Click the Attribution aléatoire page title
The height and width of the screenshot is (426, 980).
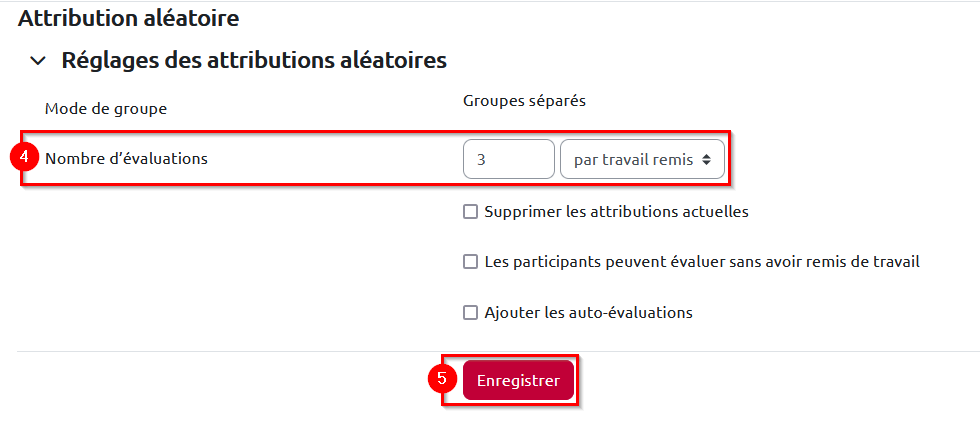pyautogui.click(x=128, y=17)
